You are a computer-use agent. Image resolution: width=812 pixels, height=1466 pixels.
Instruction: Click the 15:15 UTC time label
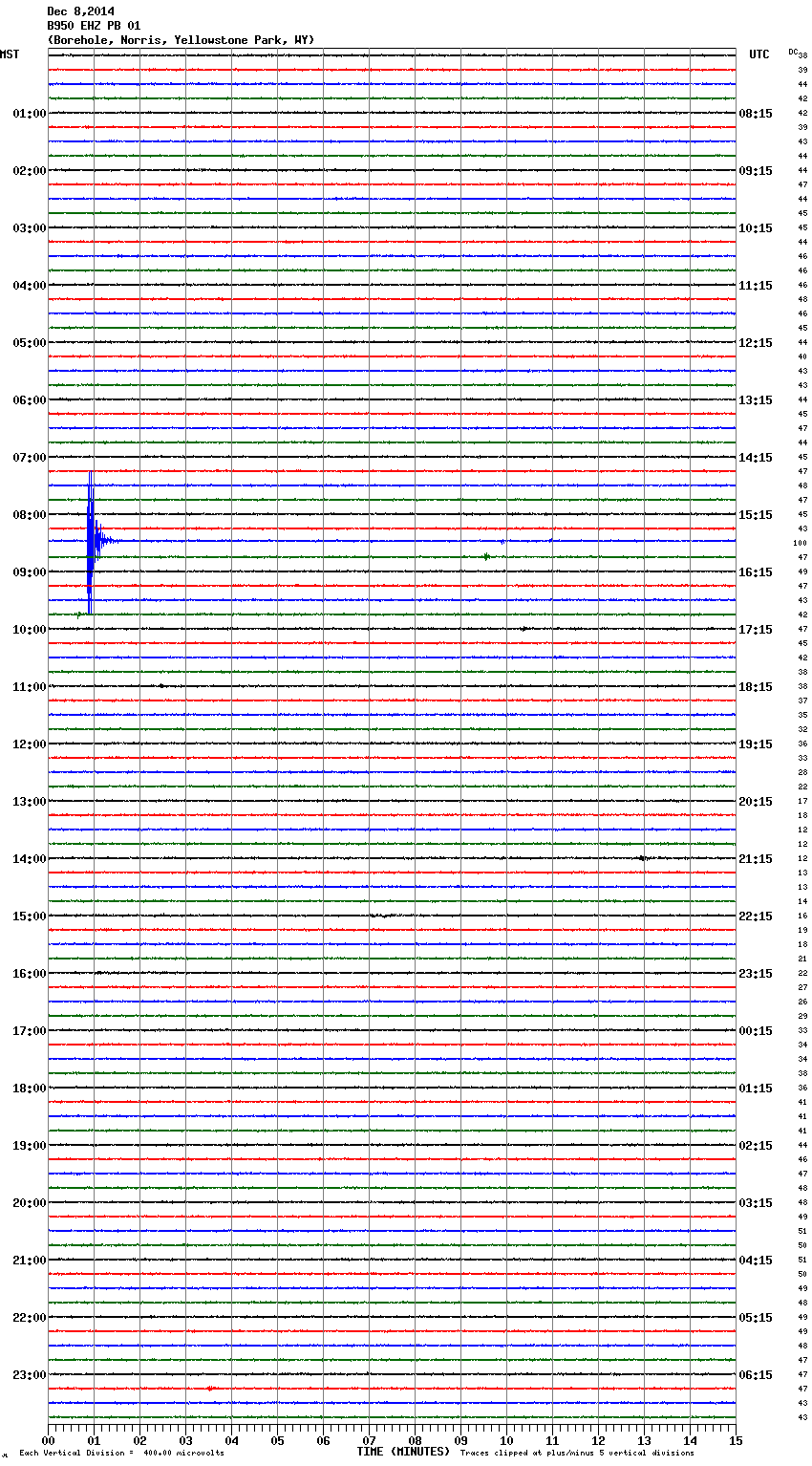click(x=756, y=515)
